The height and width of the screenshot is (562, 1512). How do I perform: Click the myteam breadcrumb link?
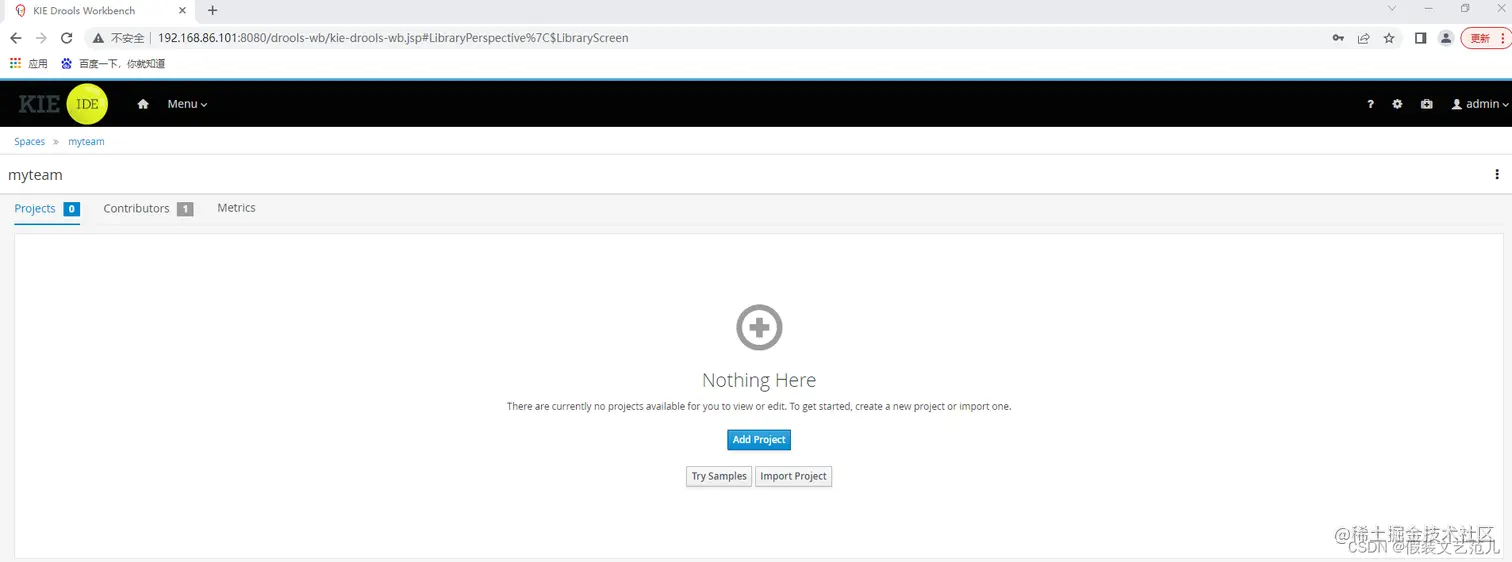click(x=86, y=141)
